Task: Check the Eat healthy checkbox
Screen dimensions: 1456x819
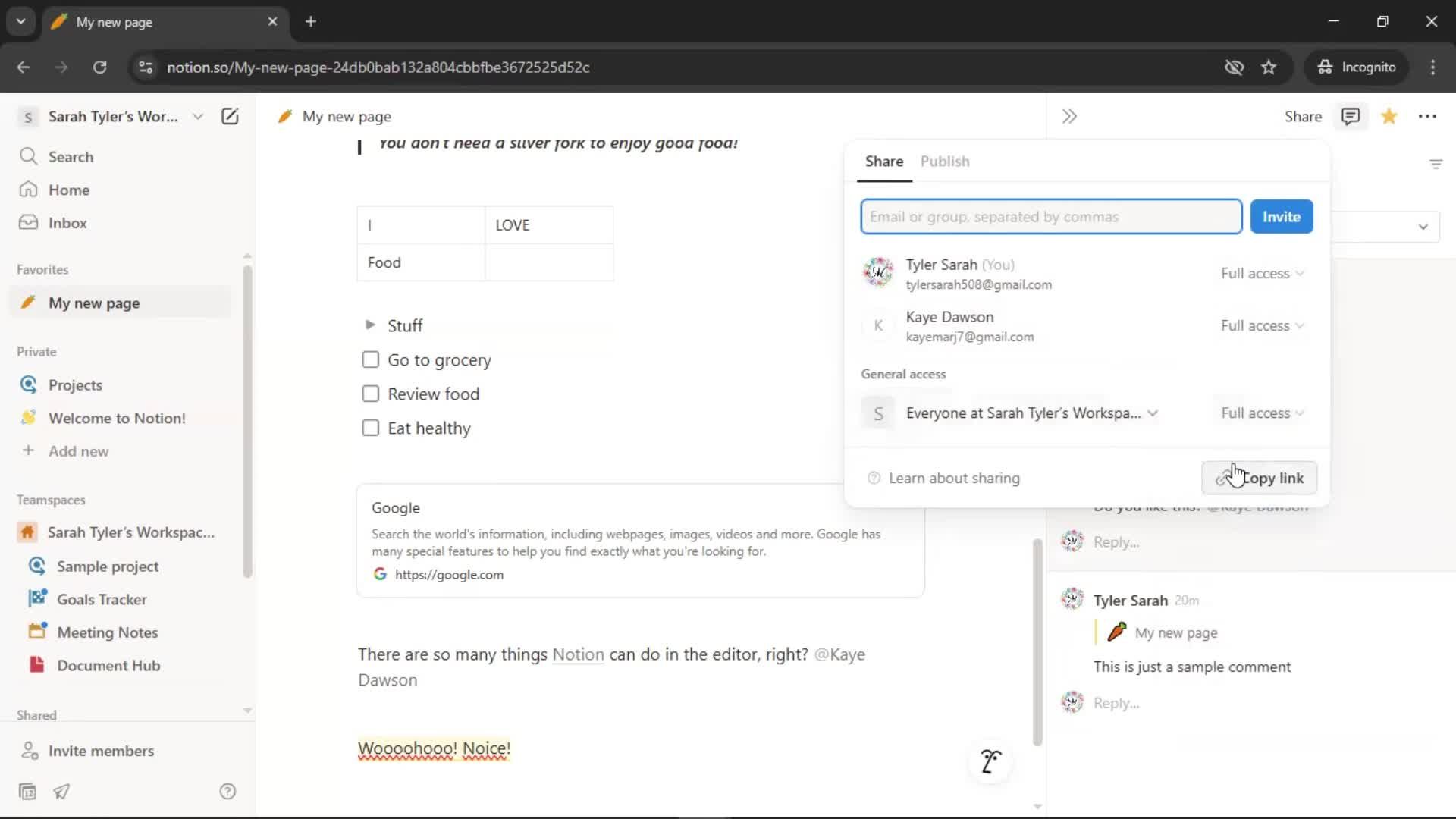Action: [370, 428]
